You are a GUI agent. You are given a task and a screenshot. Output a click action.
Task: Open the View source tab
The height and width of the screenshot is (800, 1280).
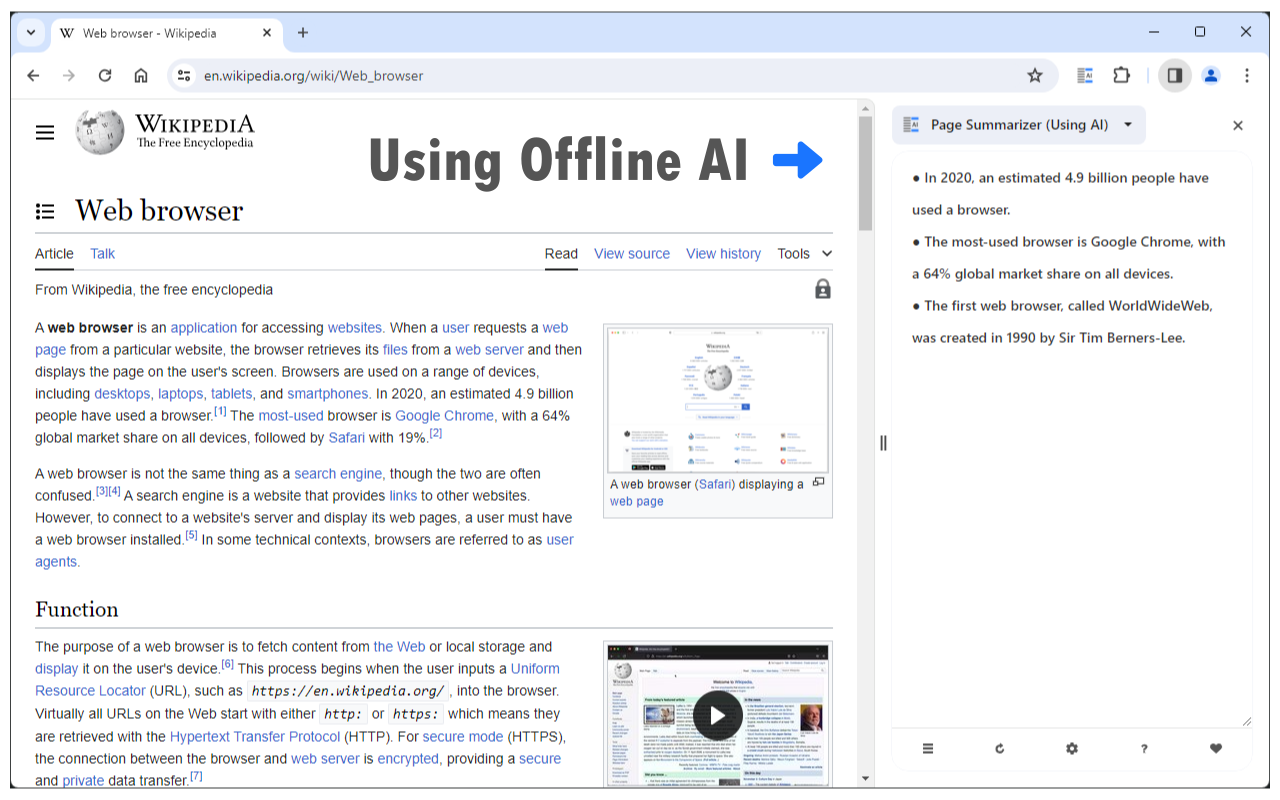pos(632,253)
